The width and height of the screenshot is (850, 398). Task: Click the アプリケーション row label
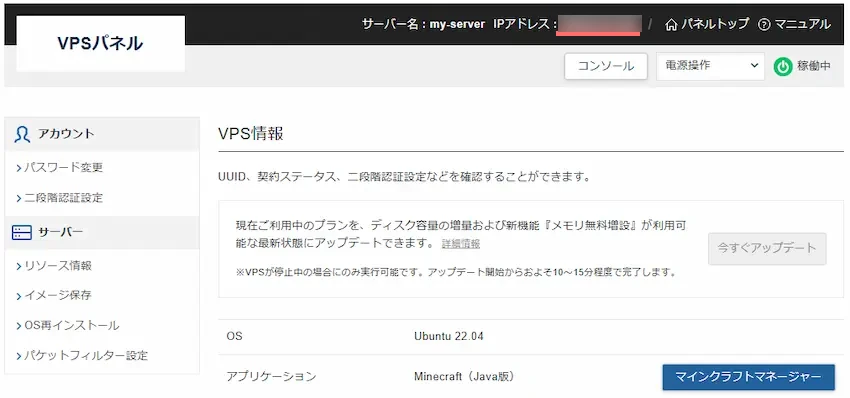[x=271, y=376]
